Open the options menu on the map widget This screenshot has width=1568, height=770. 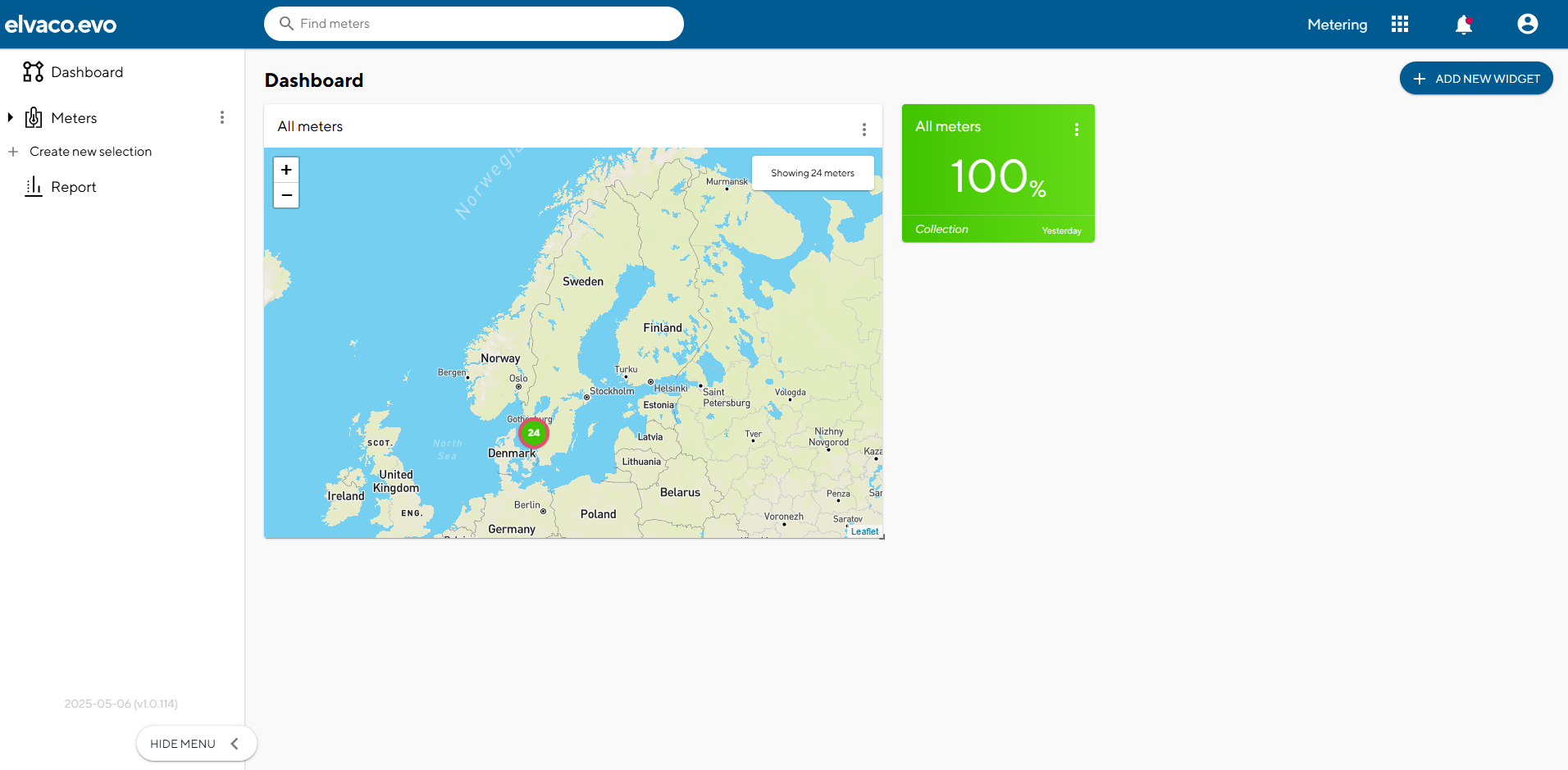point(864,129)
